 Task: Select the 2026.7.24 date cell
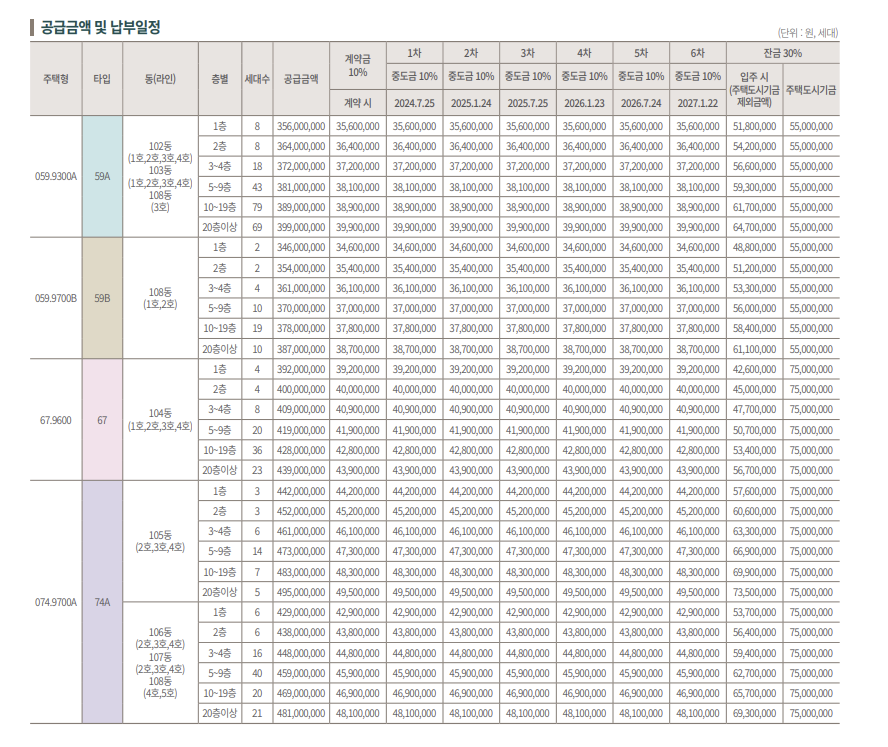pos(641,103)
